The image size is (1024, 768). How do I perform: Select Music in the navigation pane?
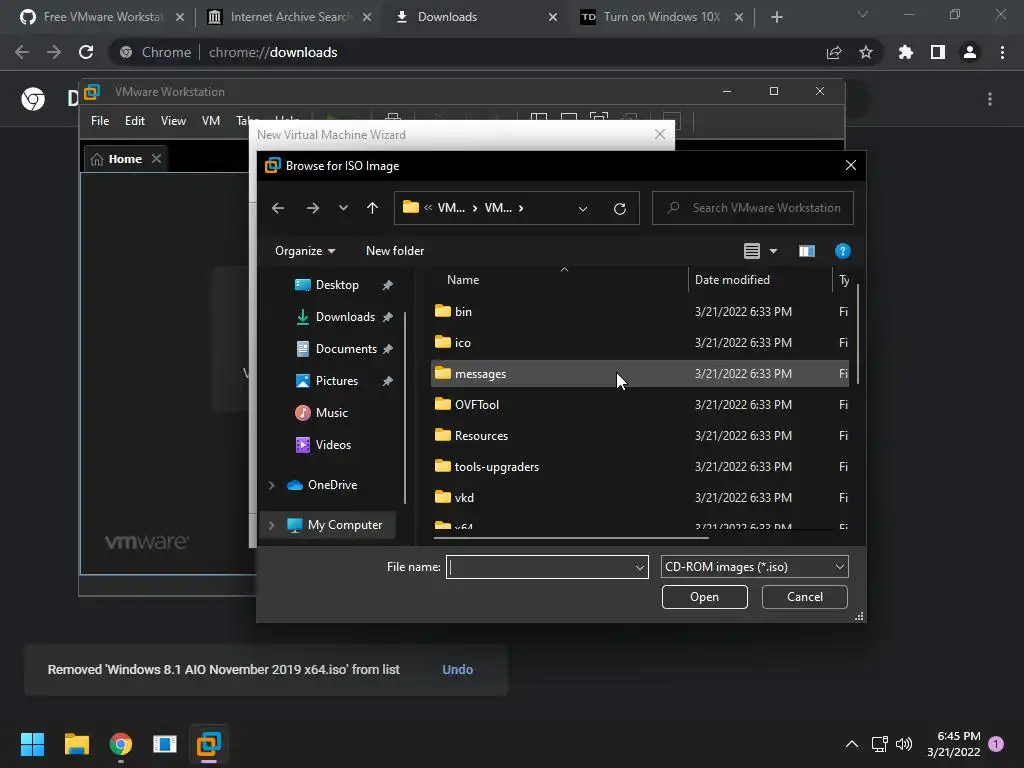331,413
